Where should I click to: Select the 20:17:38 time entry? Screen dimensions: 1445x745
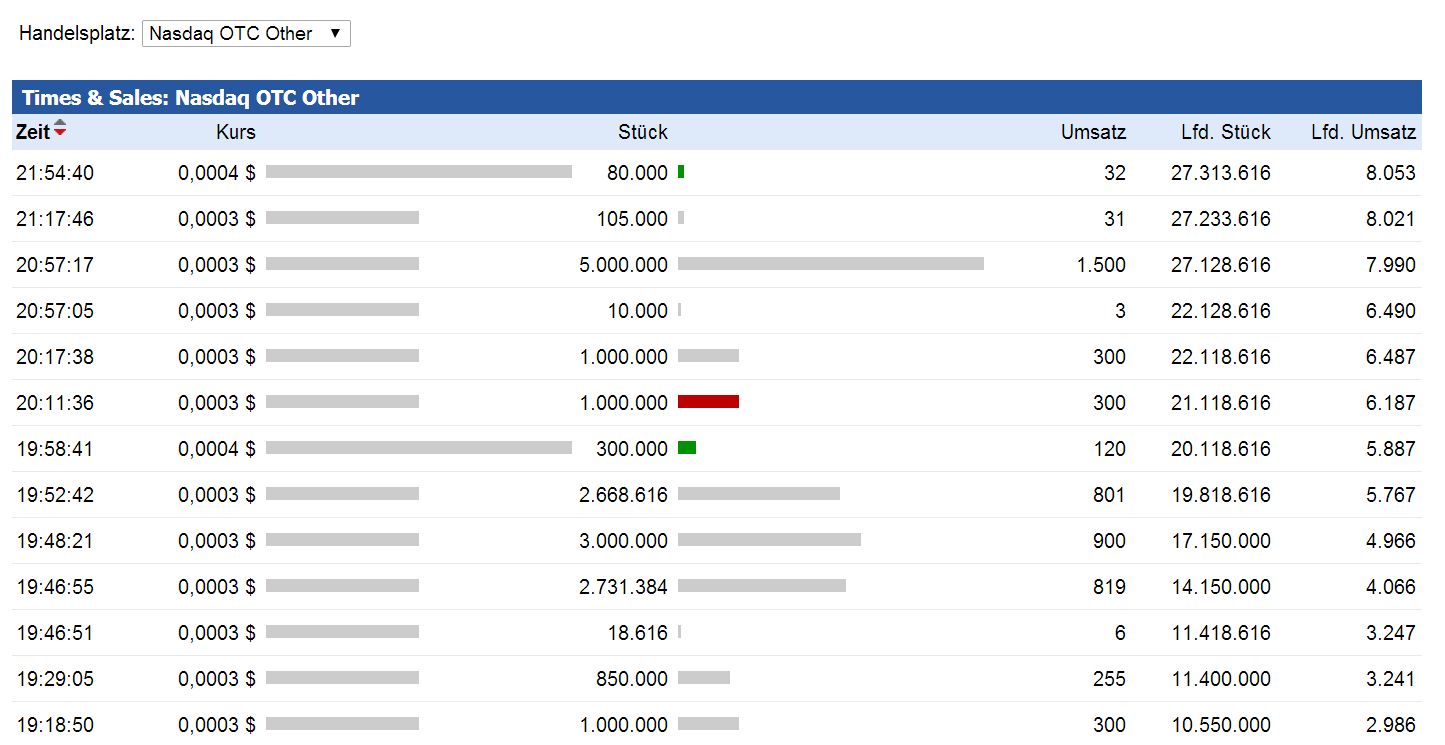55,357
